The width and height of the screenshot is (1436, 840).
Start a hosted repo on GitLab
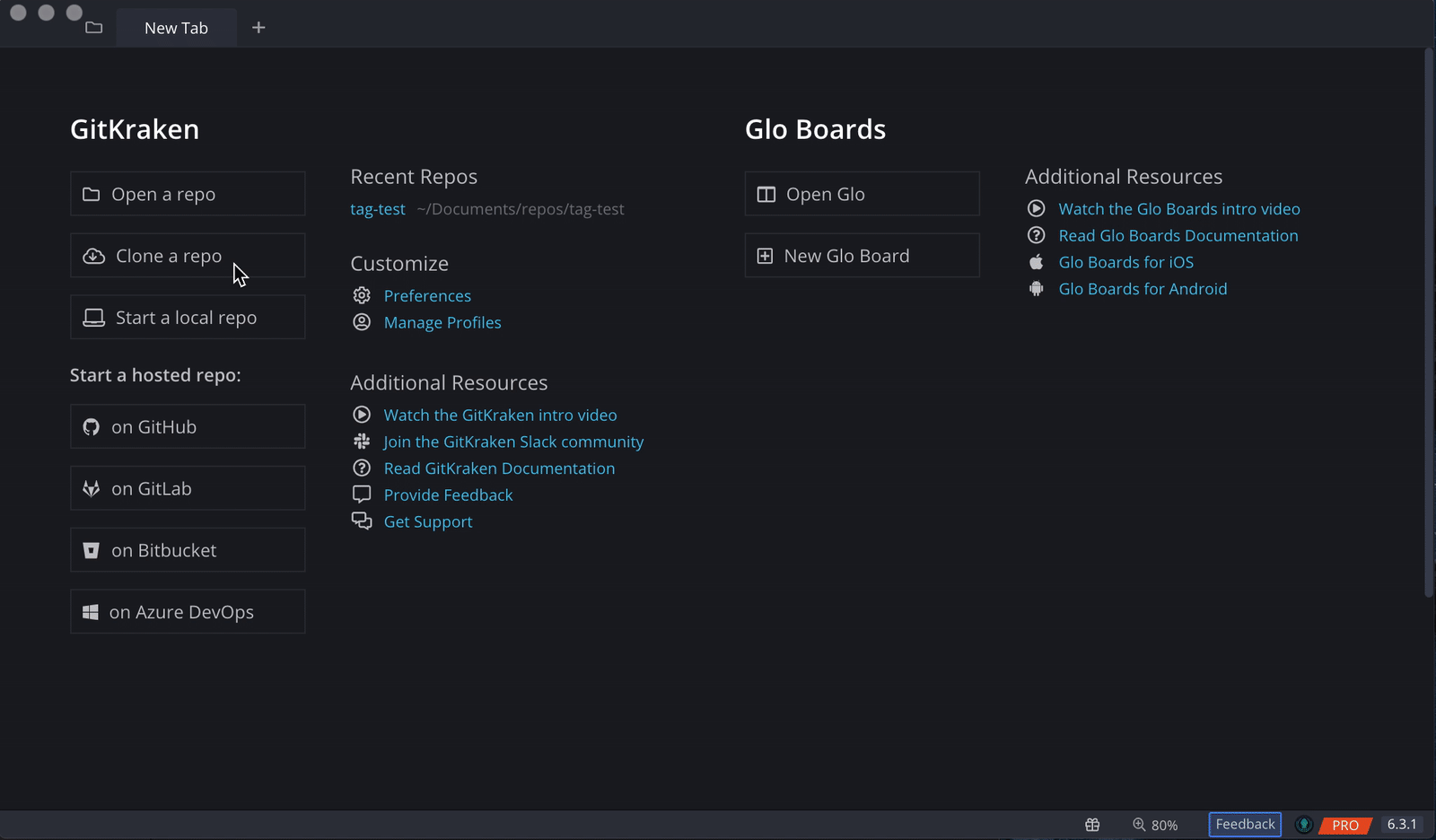[x=188, y=488]
